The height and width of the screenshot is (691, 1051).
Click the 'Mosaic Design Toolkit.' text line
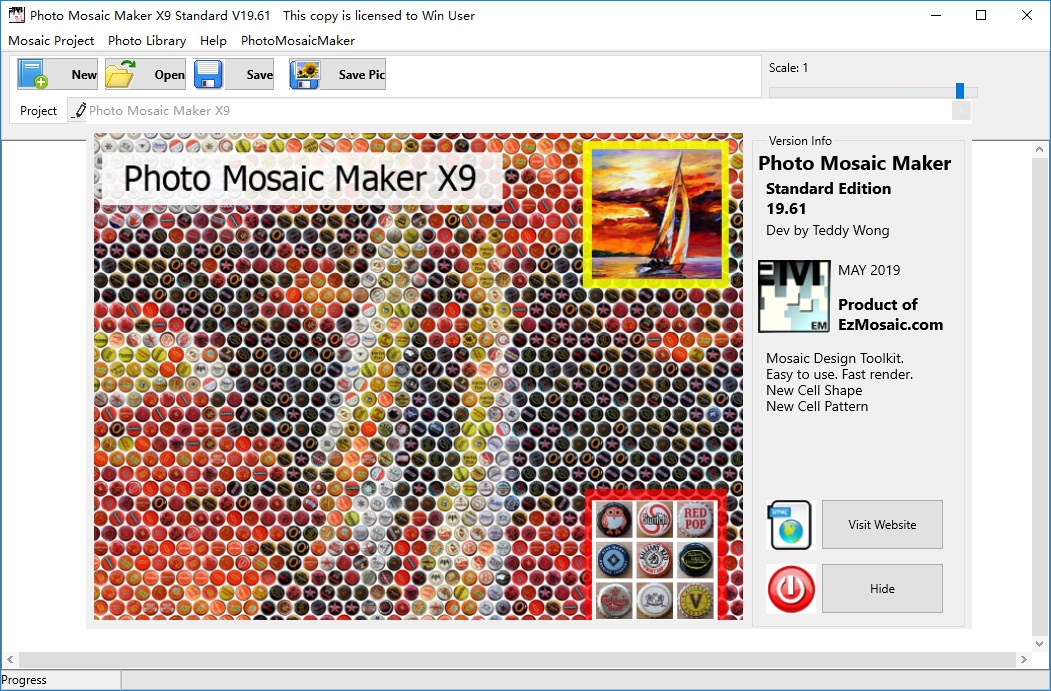pyautogui.click(x=835, y=358)
